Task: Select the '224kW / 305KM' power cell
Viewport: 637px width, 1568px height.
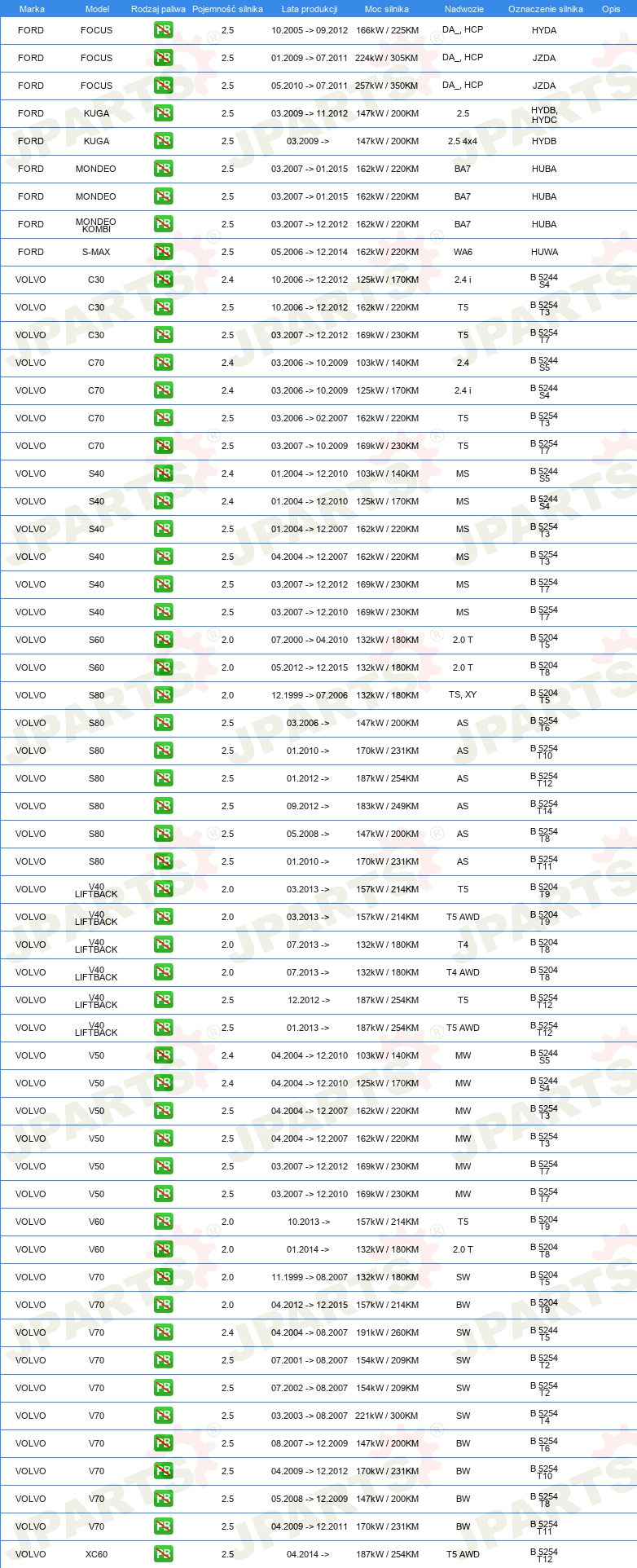Action: [387, 58]
